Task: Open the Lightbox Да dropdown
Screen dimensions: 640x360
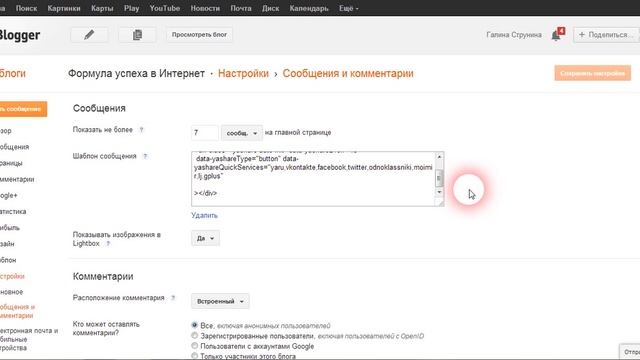Action: pos(205,238)
